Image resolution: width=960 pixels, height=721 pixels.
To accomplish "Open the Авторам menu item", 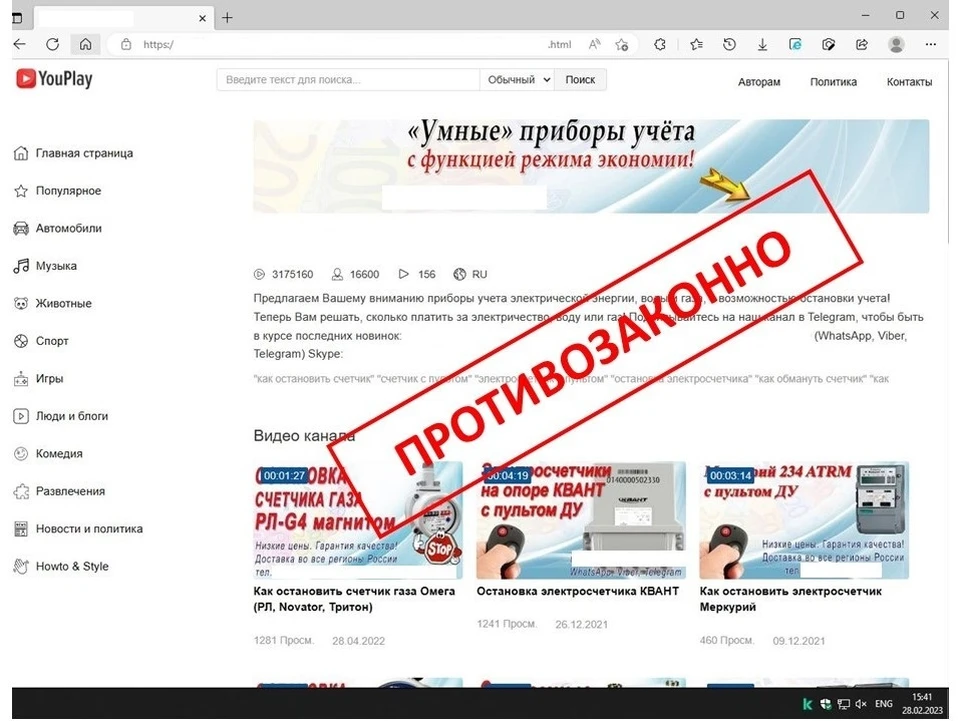I will click(759, 82).
